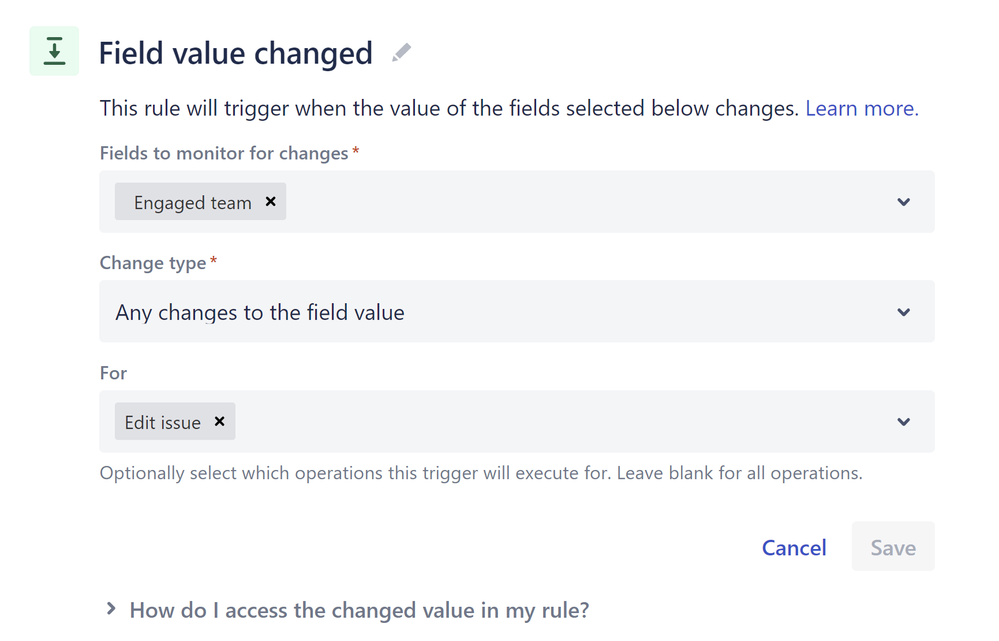Open the Fields to monitor dropdown chevron
Image resolution: width=999 pixels, height=641 pixels.
pos(903,201)
